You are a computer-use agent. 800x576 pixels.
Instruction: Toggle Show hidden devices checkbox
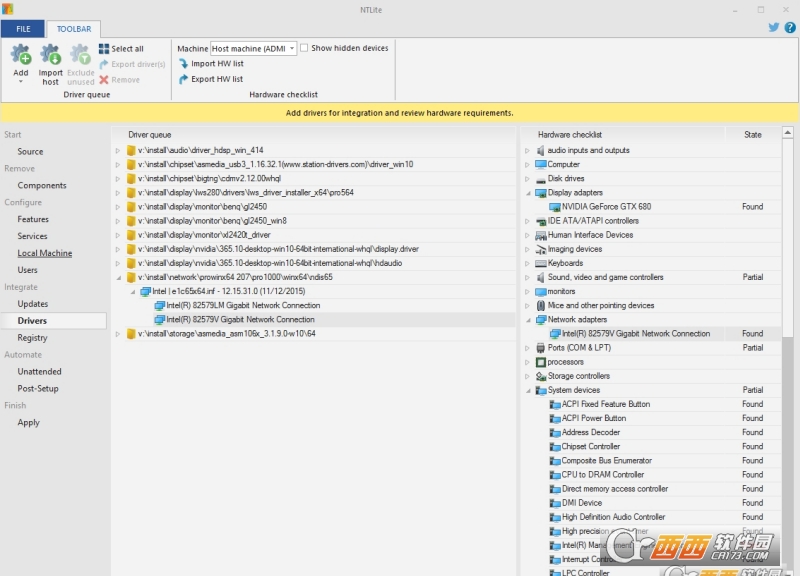click(304, 48)
